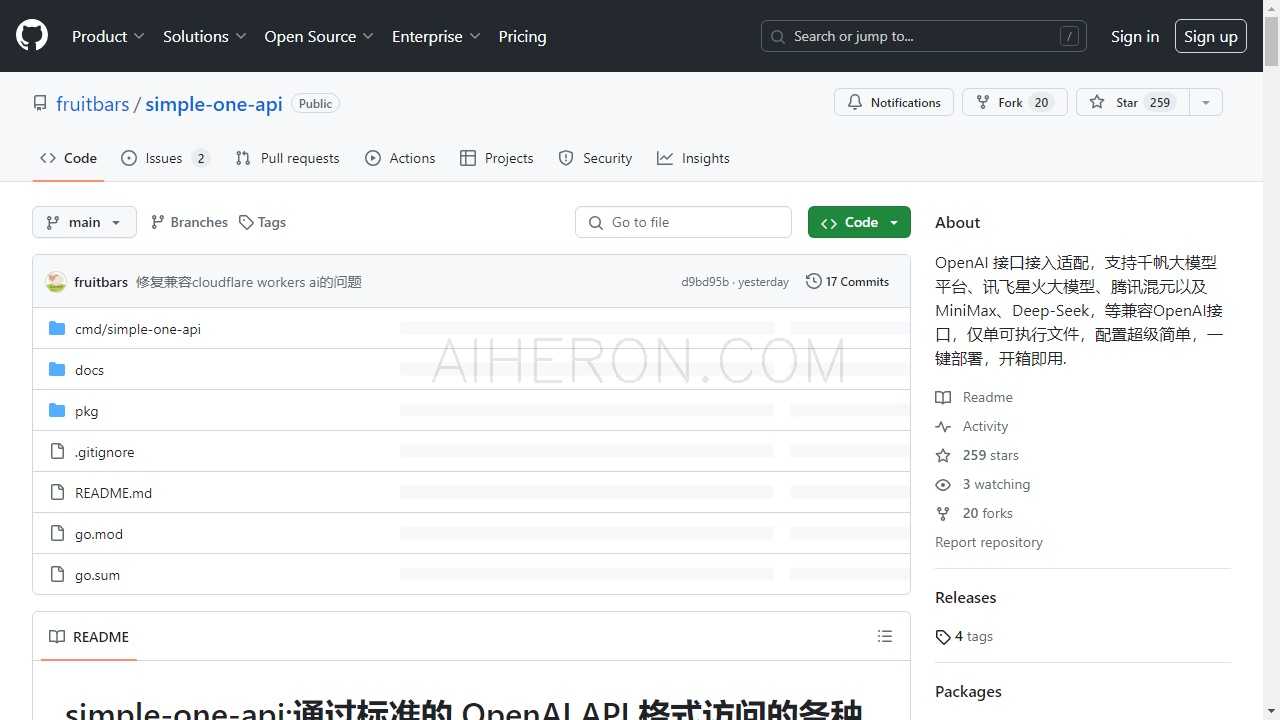This screenshot has width=1280, height=720.
Task: Open the green Code dropdown button
Action: (x=859, y=222)
